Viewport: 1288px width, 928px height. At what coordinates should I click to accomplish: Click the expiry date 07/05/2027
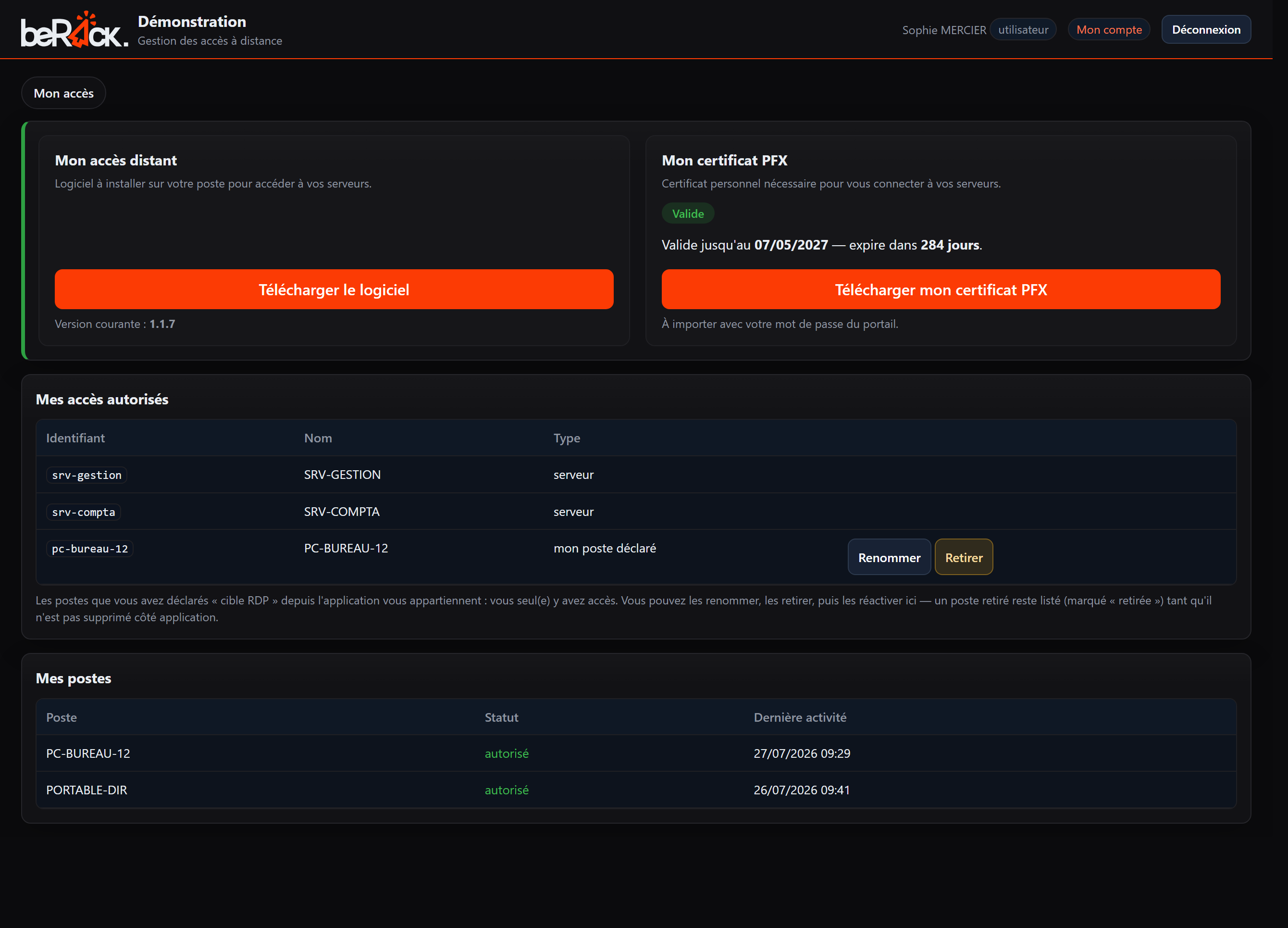tap(791, 245)
